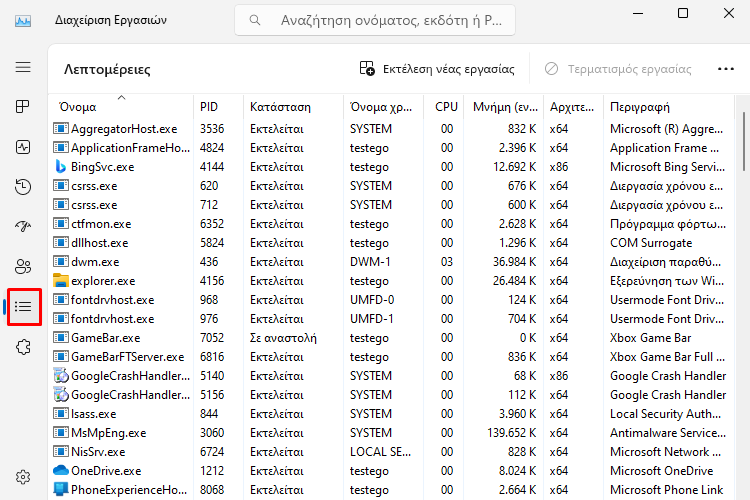Viewport: 750px width, 500px height.
Task: Click the vertical scrollbar of process list
Action: tap(744, 141)
